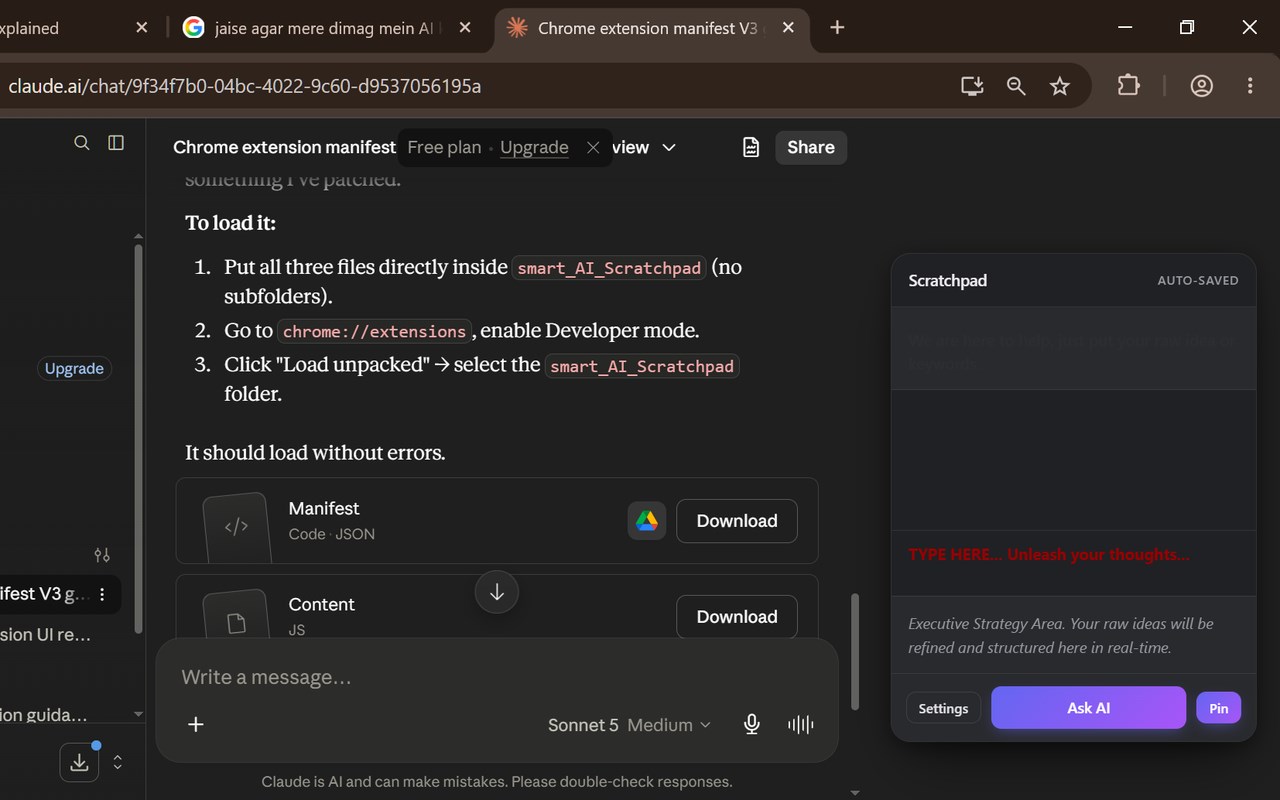Screen dimensions: 1280x800
Task: Open the sidebar filter sliders icon
Action: (102, 554)
